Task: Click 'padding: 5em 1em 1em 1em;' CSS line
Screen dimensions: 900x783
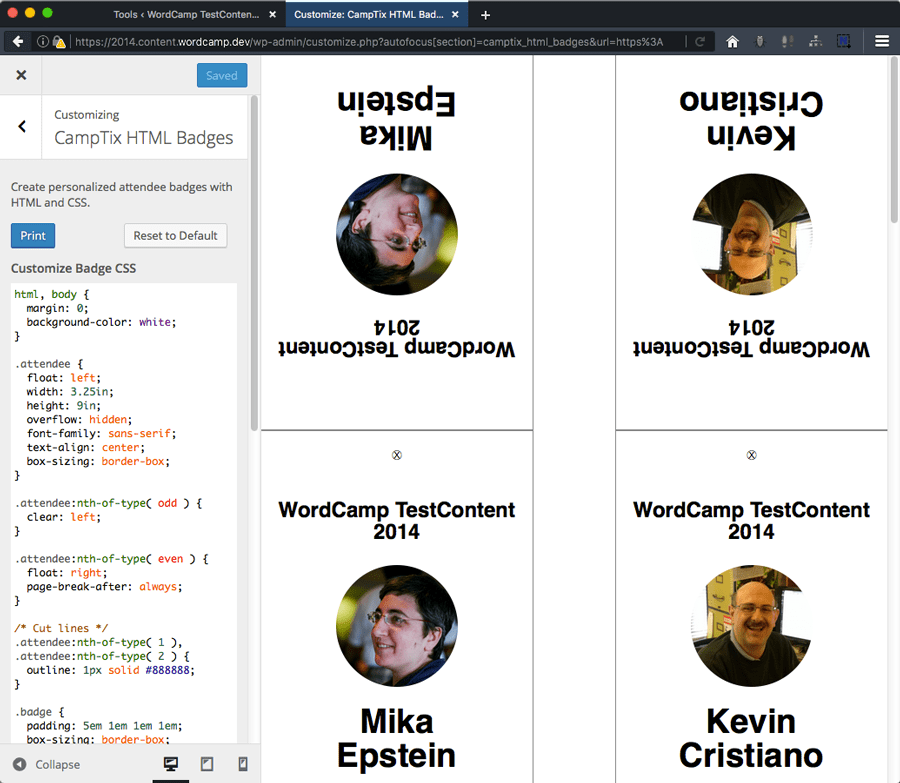Action: 104,726
